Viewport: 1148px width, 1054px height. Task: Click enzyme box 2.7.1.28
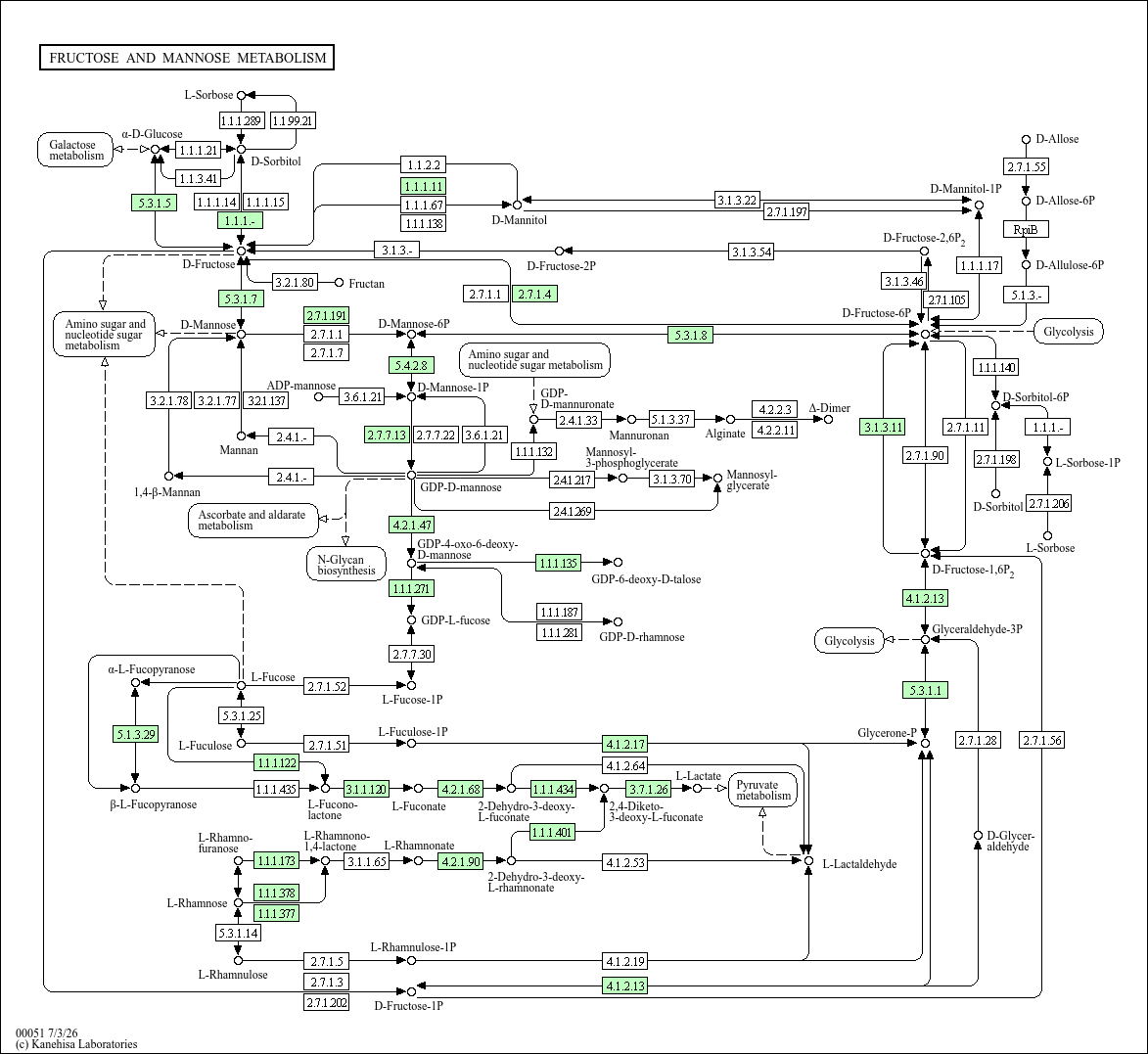tap(978, 740)
